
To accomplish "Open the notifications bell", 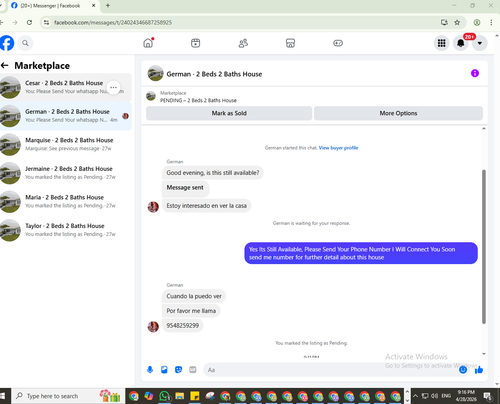I will pyautogui.click(x=461, y=43).
